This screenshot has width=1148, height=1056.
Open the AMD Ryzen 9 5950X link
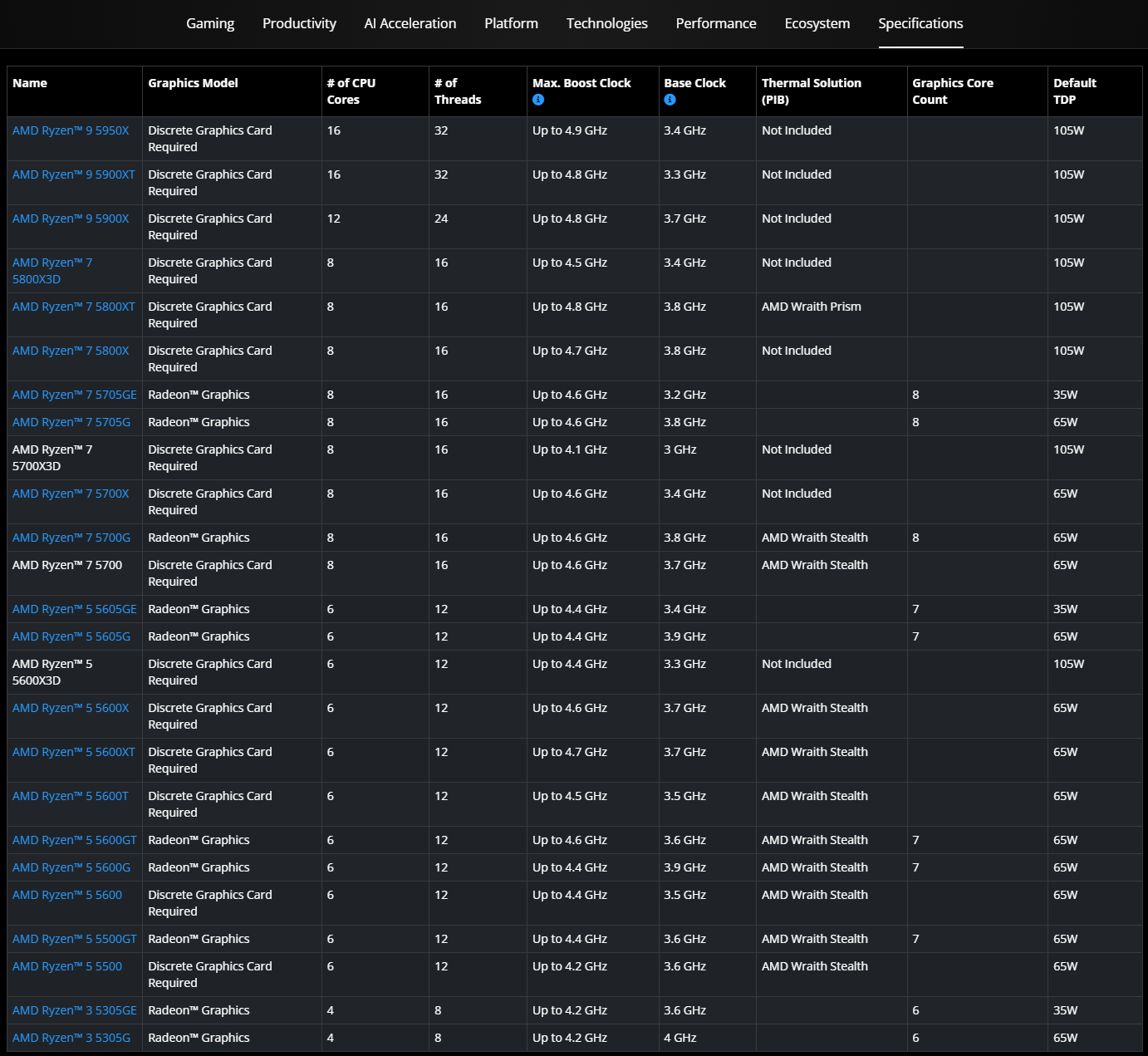[71, 130]
